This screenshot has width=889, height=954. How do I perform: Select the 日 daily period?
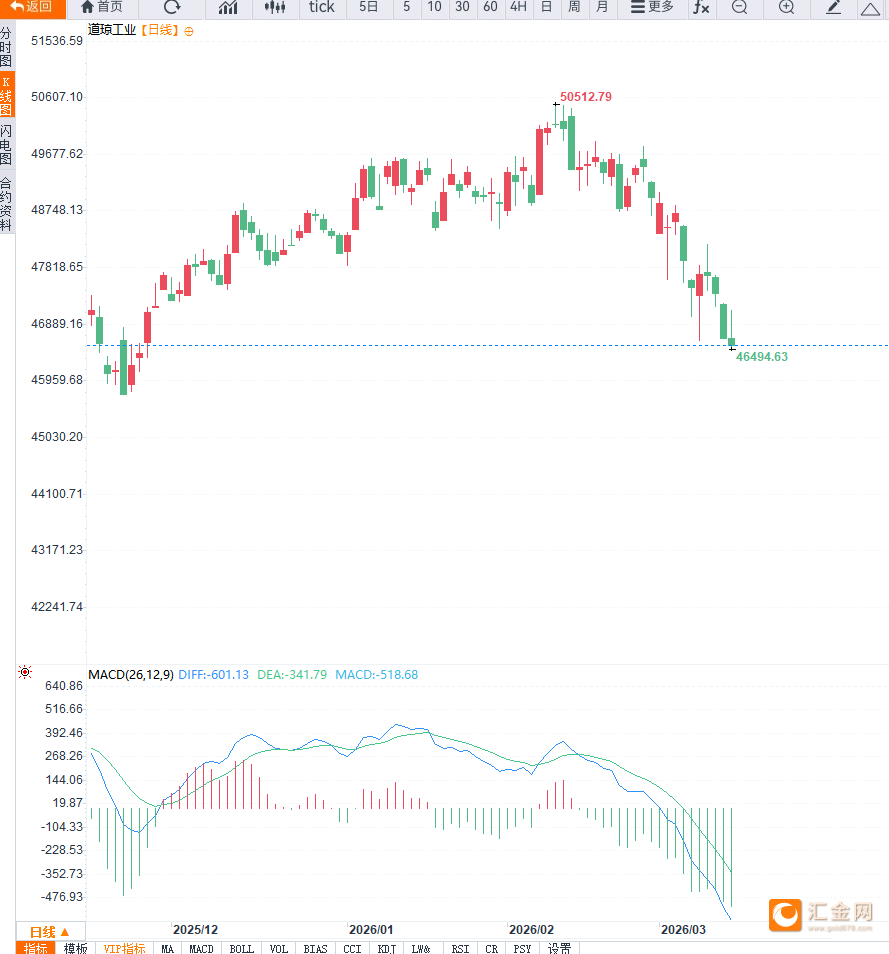(x=546, y=7)
